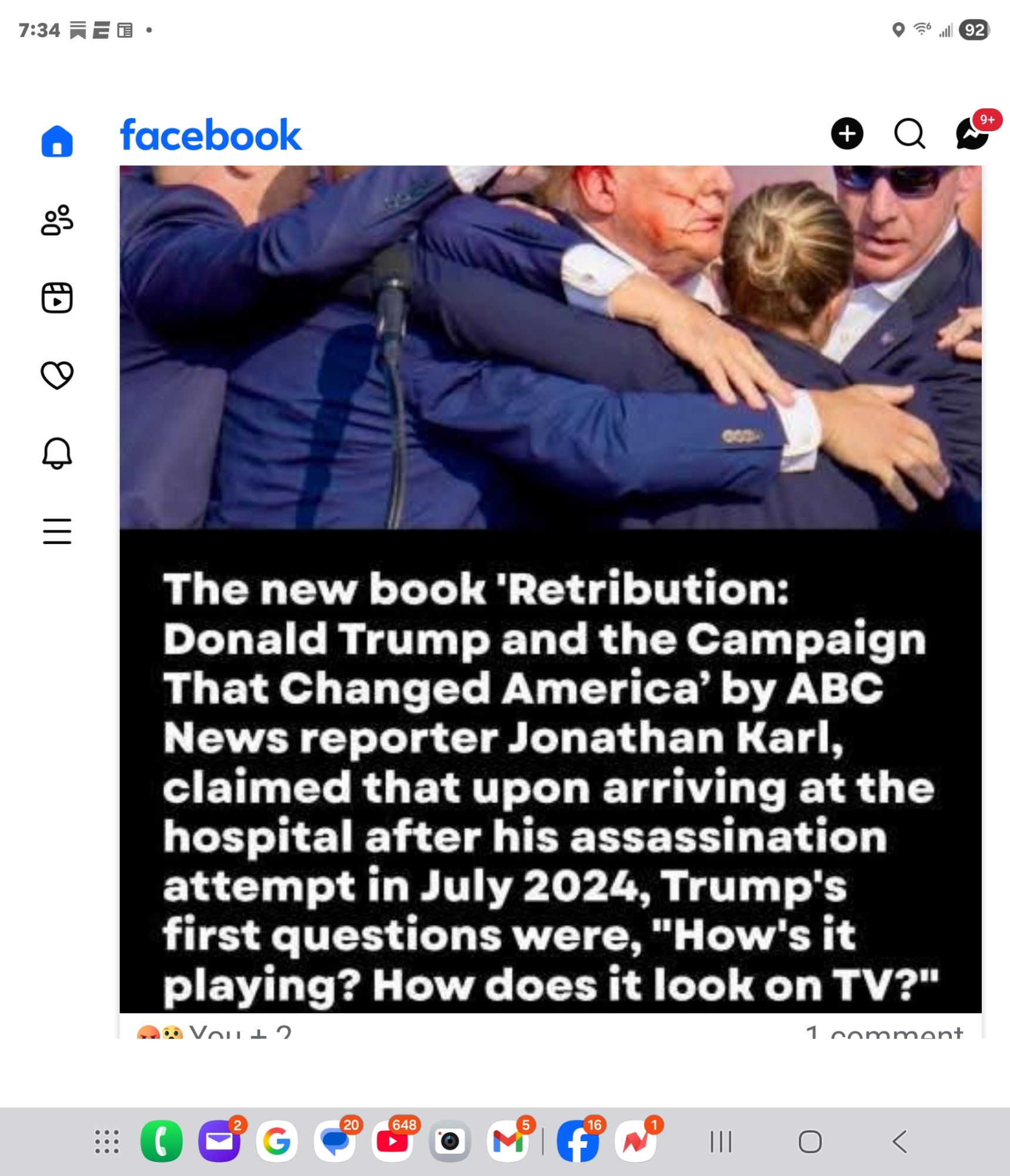The width and height of the screenshot is (1010, 1176).
Task: Launch Gmail from the taskbar
Action: click(508, 1141)
